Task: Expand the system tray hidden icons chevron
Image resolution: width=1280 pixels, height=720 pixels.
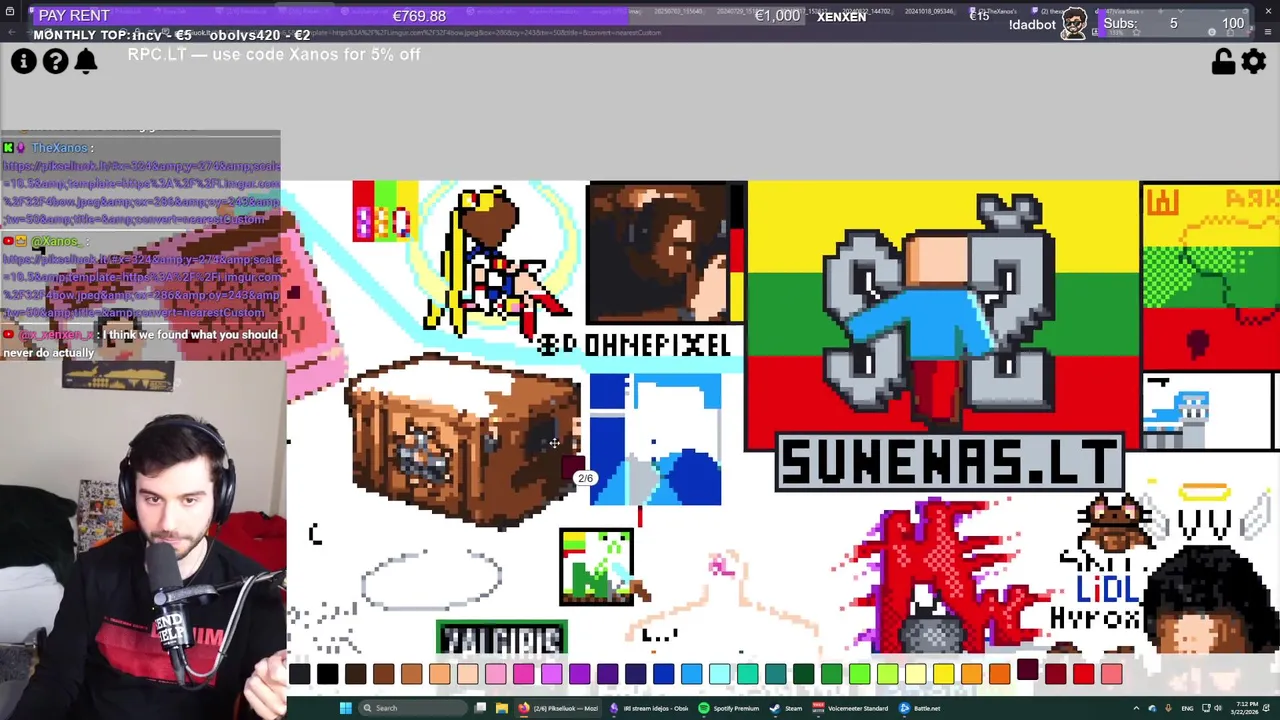Action: [x=1135, y=708]
